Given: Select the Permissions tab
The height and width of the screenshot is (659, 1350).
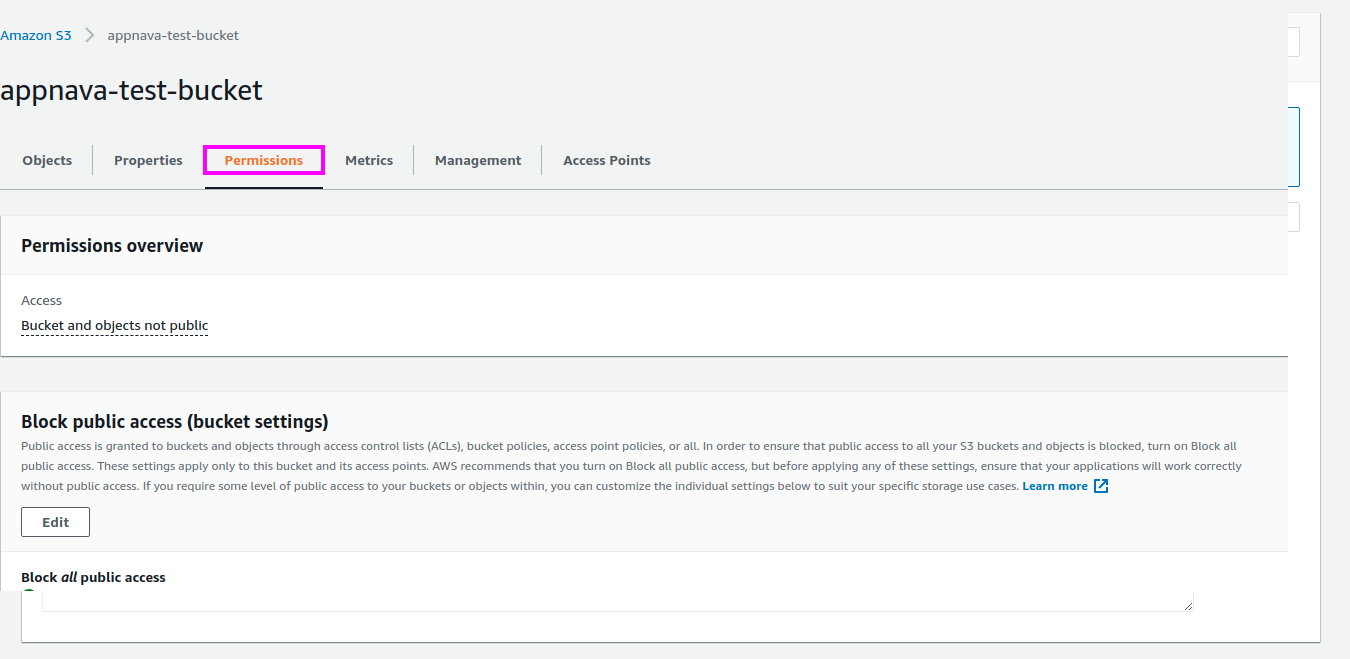Looking at the screenshot, I should tap(264, 160).
